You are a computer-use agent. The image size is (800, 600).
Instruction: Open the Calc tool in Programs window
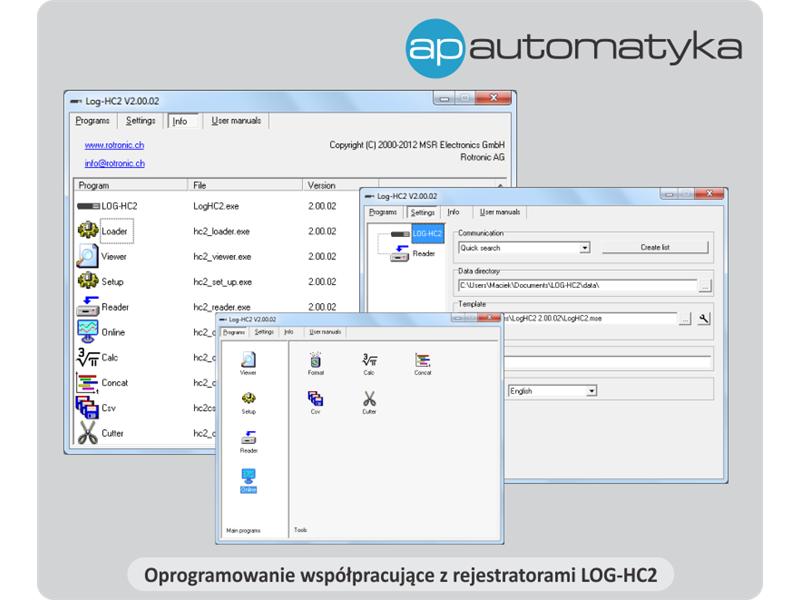click(x=369, y=363)
